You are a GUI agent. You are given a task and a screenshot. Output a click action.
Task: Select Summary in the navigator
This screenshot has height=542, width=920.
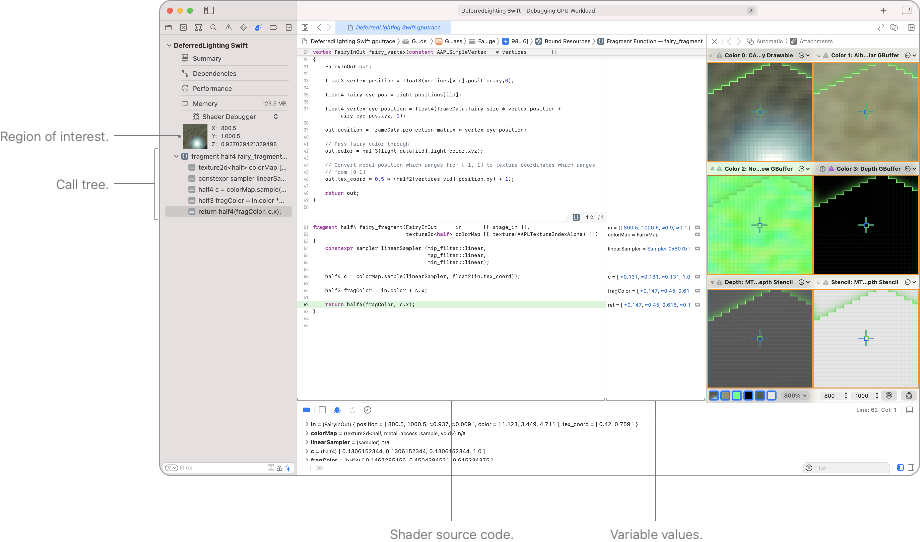[207, 59]
